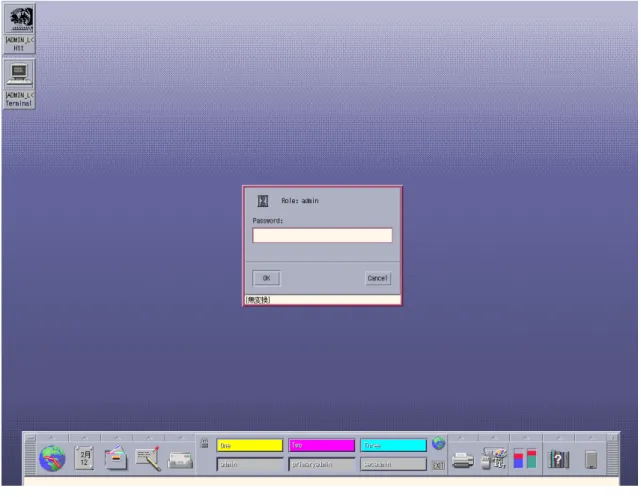Viewport: 641px width, 497px height.
Task: Focus the Password input field
Action: [x=323, y=235]
